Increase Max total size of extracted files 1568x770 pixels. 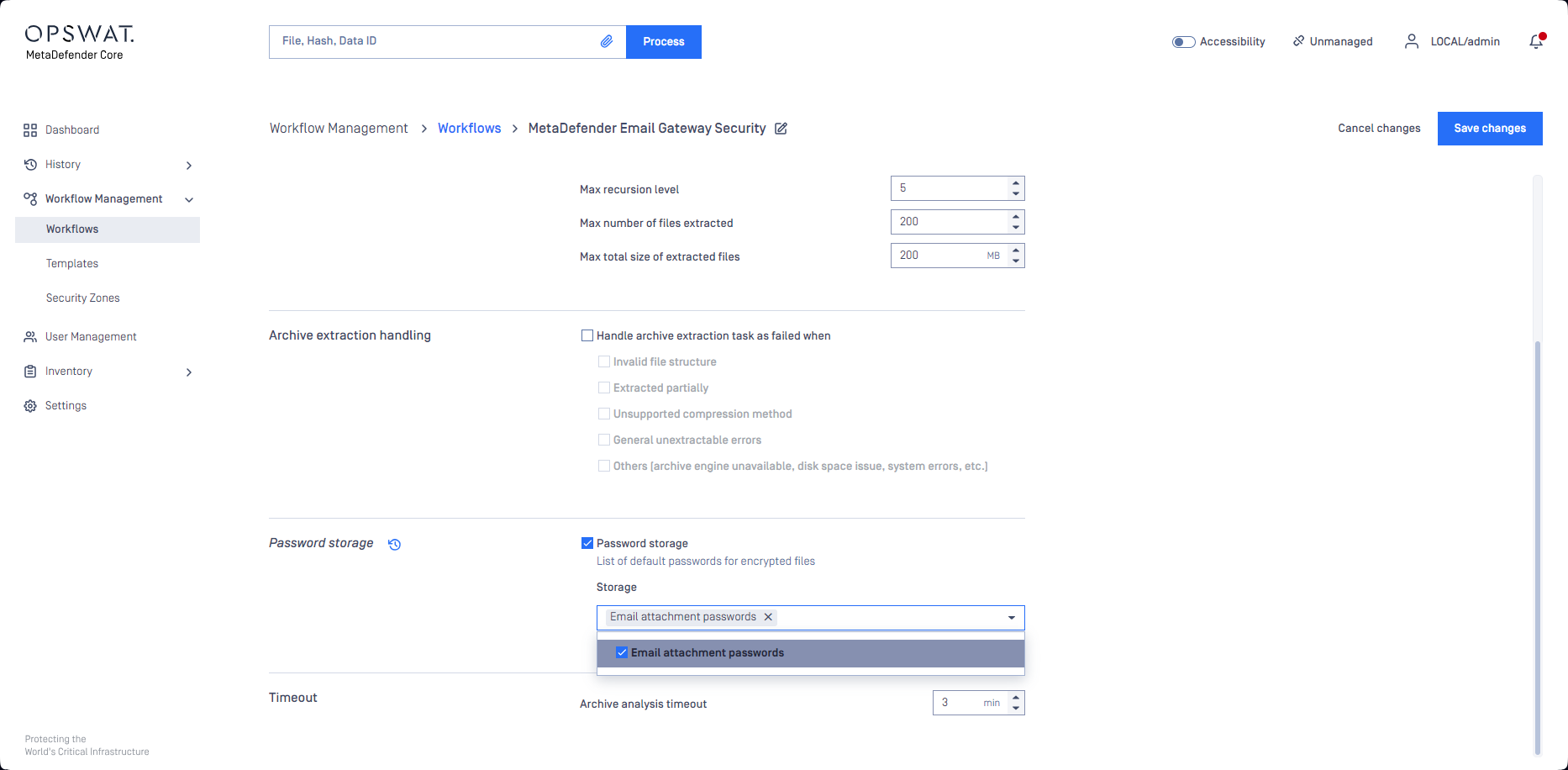[1016, 250]
